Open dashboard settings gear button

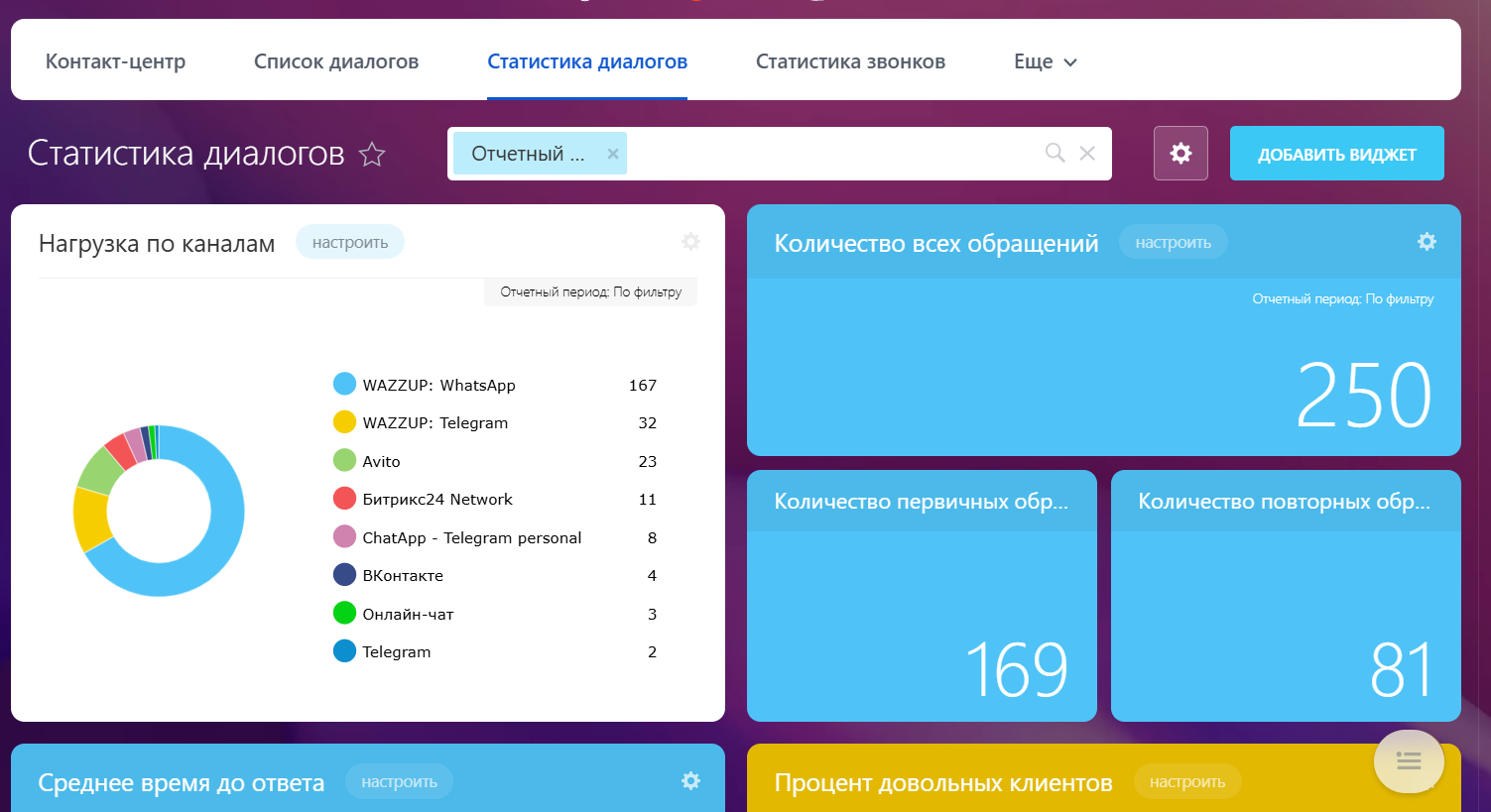point(1180,154)
